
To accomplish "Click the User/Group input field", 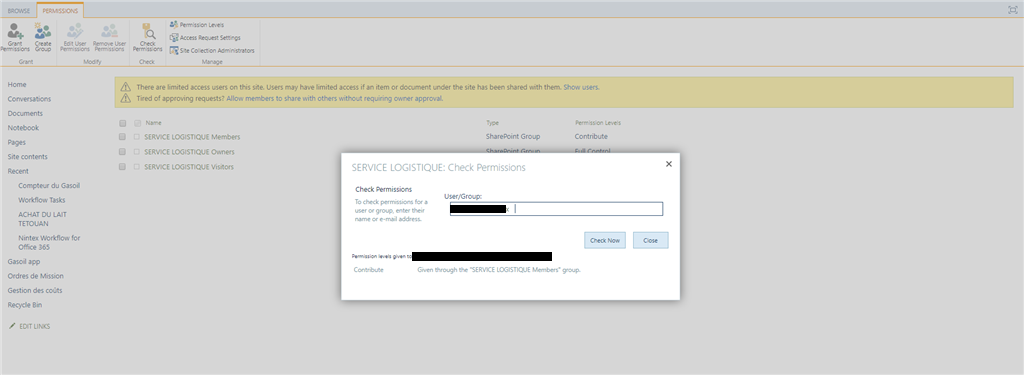I will [556, 209].
